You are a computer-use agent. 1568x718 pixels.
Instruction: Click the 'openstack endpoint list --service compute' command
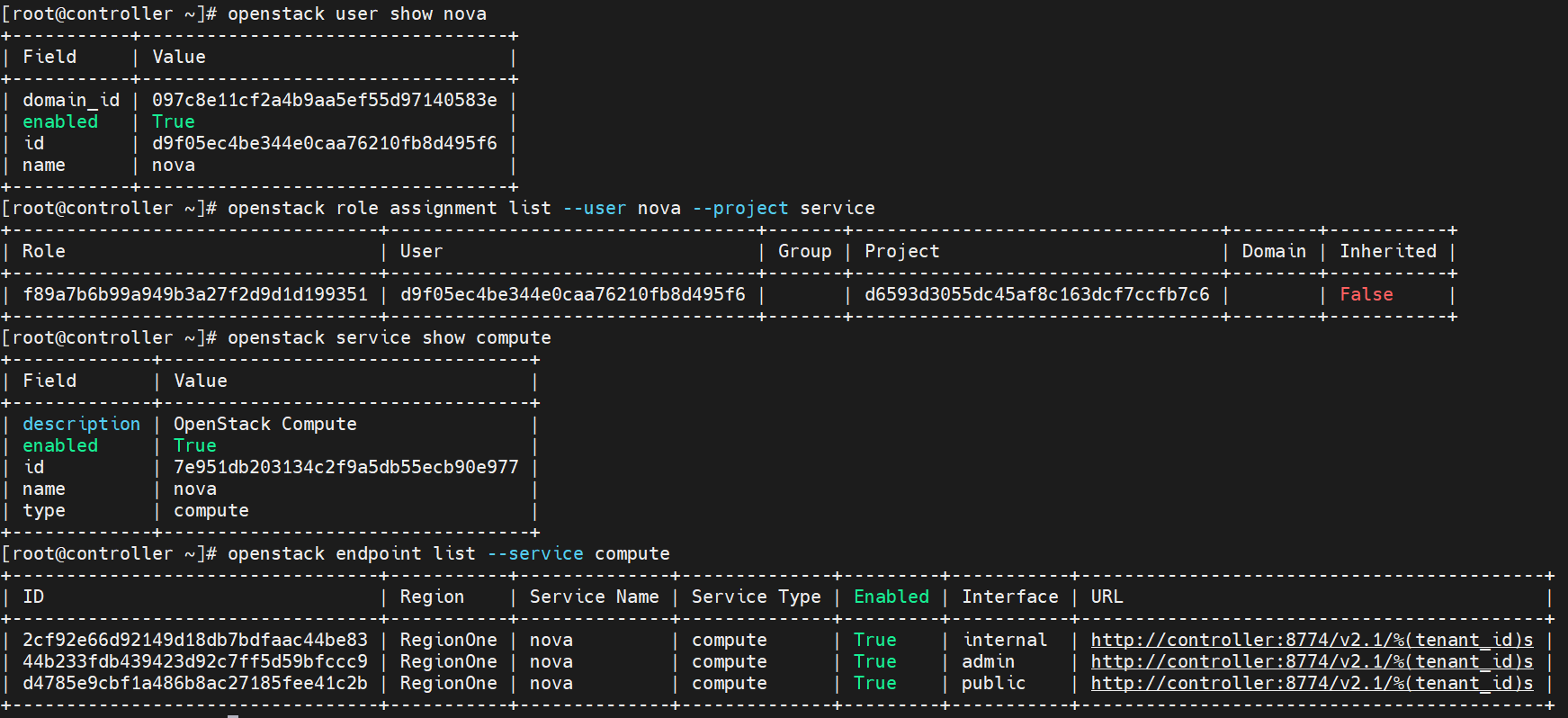coord(449,553)
